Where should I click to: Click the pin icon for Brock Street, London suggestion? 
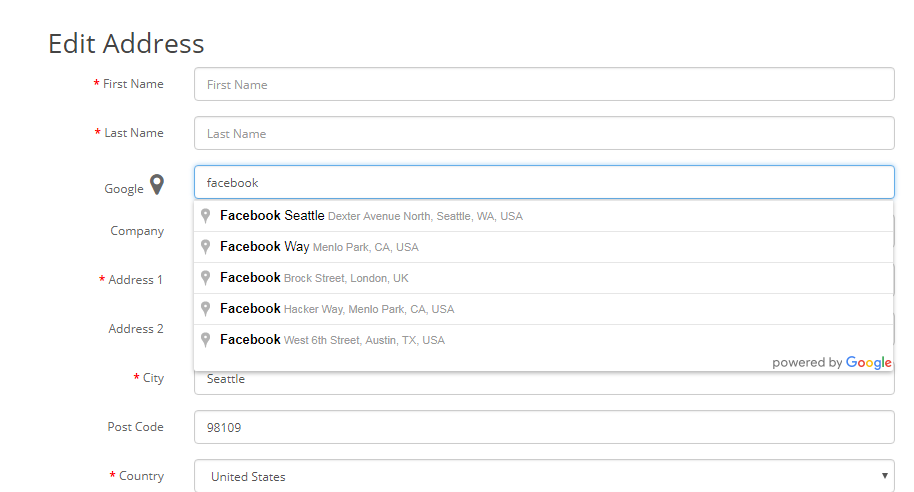coord(205,278)
